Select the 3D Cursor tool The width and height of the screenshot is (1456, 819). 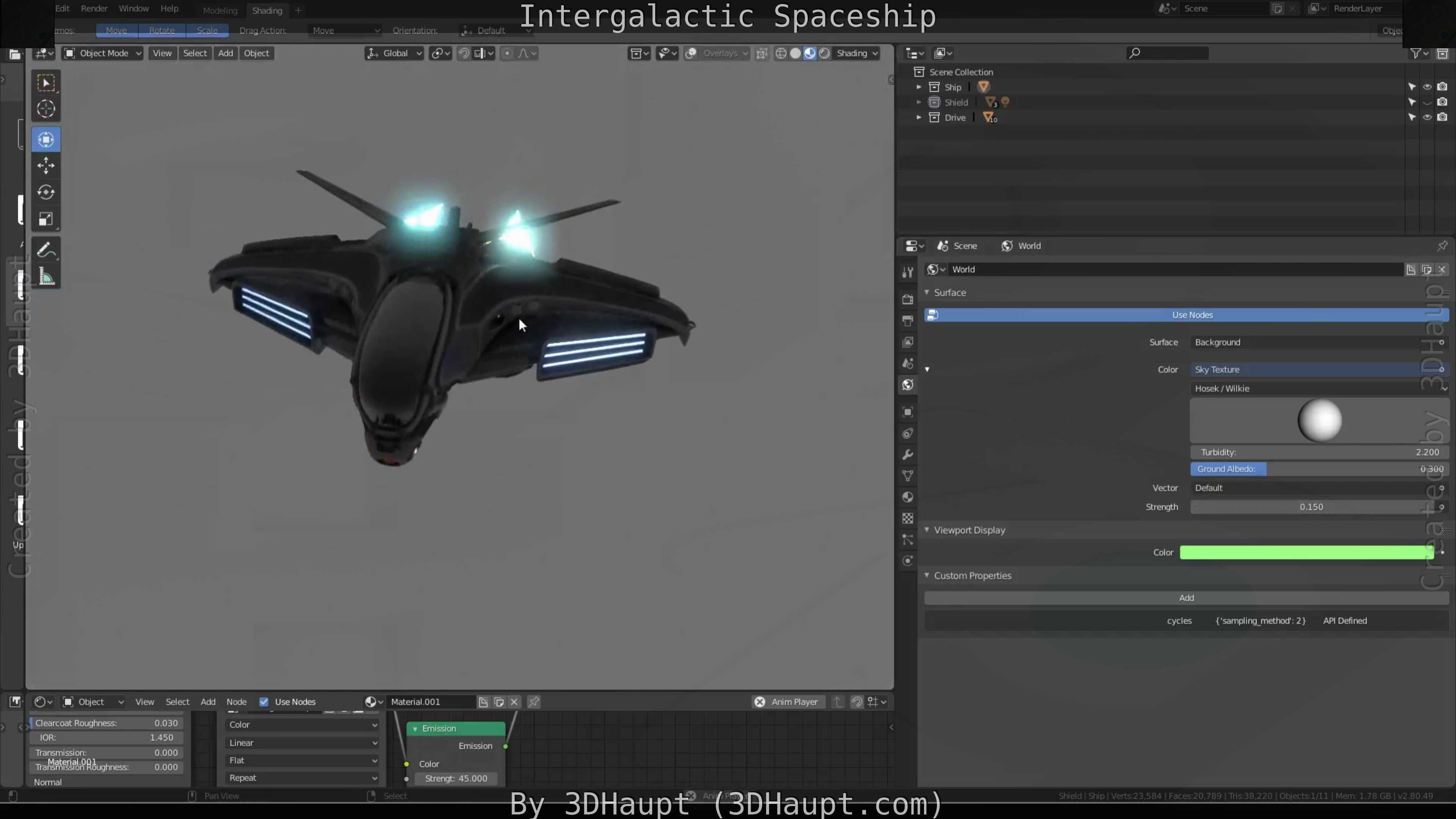coord(46,108)
